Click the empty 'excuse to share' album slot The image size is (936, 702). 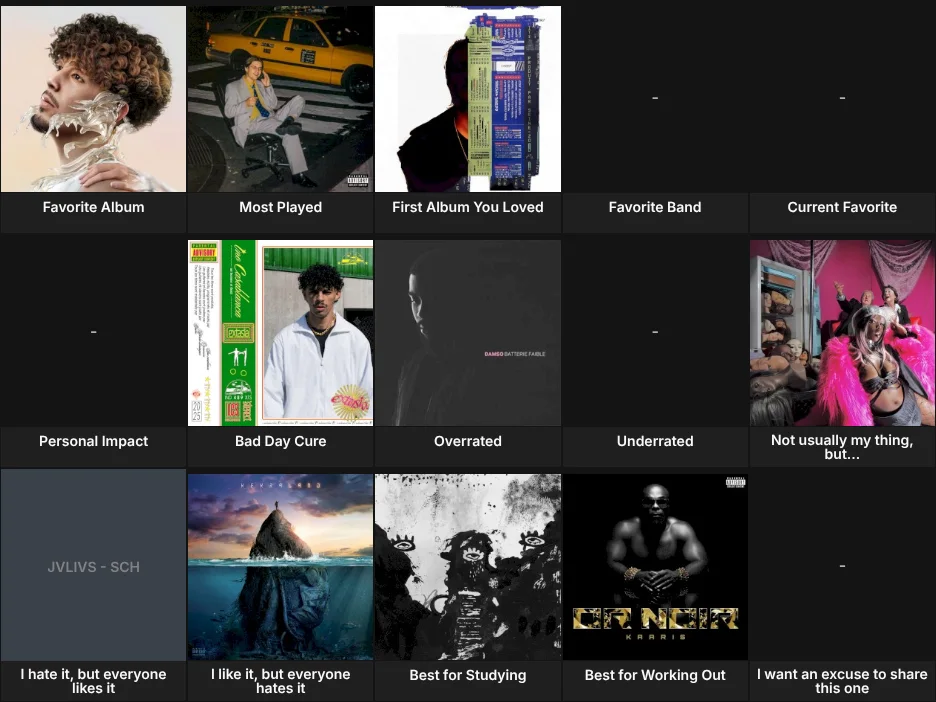(842, 567)
